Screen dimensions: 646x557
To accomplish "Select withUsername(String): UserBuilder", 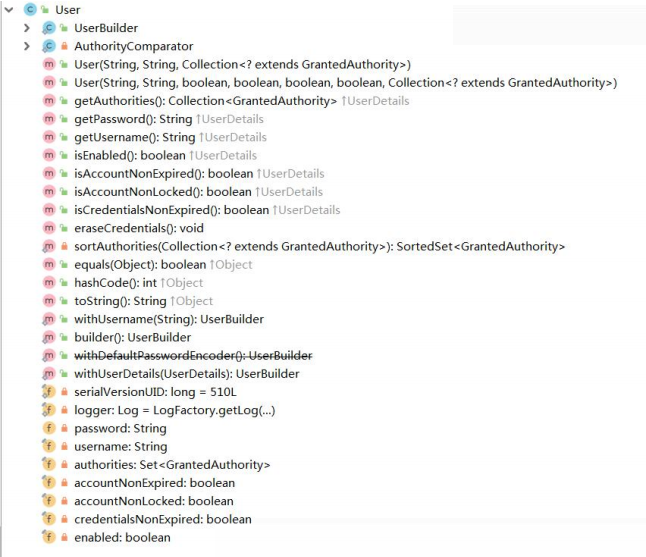I will pyautogui.click(x=169, y=319).
